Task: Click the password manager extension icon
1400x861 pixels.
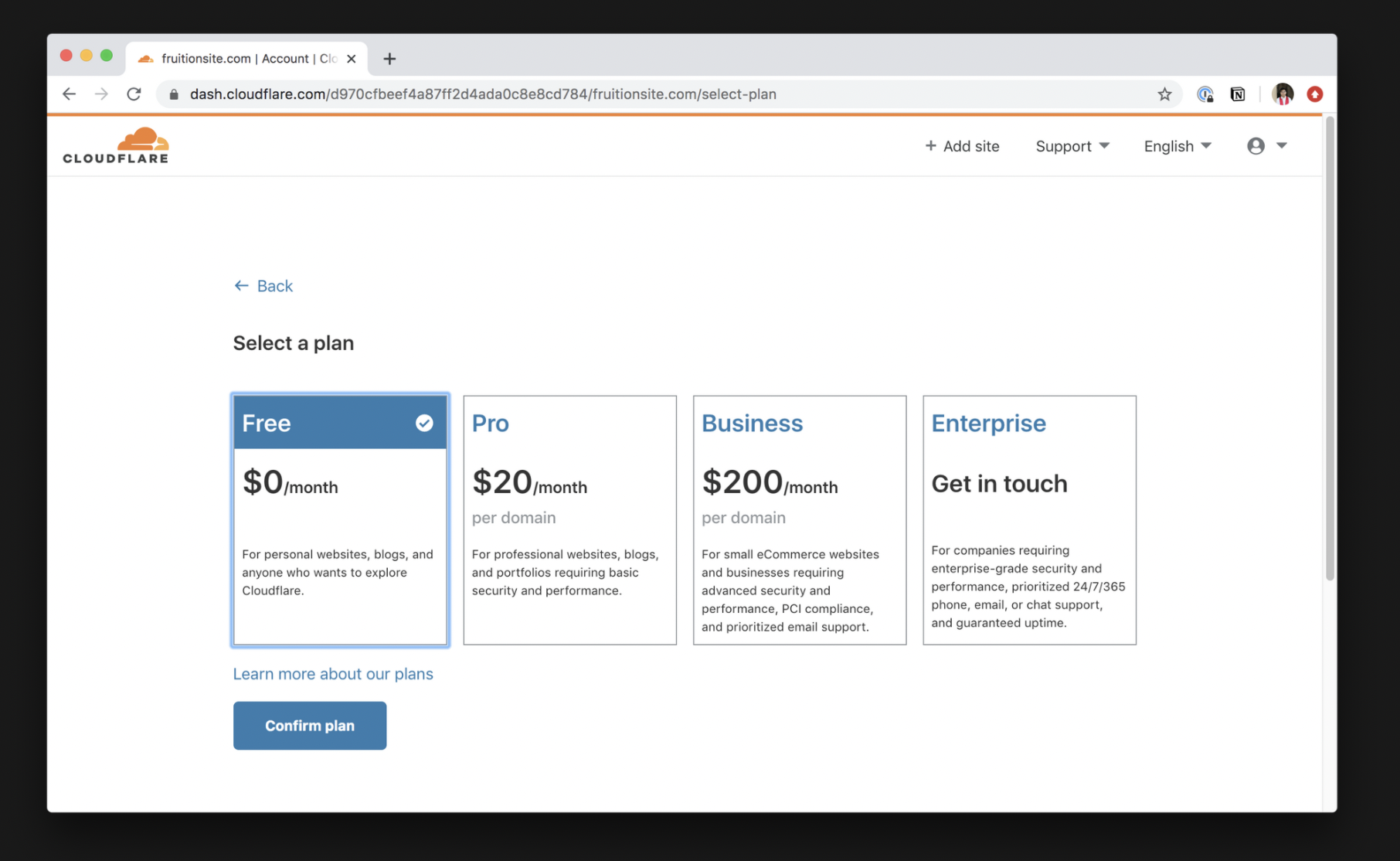Action: tap(1205, 94)
